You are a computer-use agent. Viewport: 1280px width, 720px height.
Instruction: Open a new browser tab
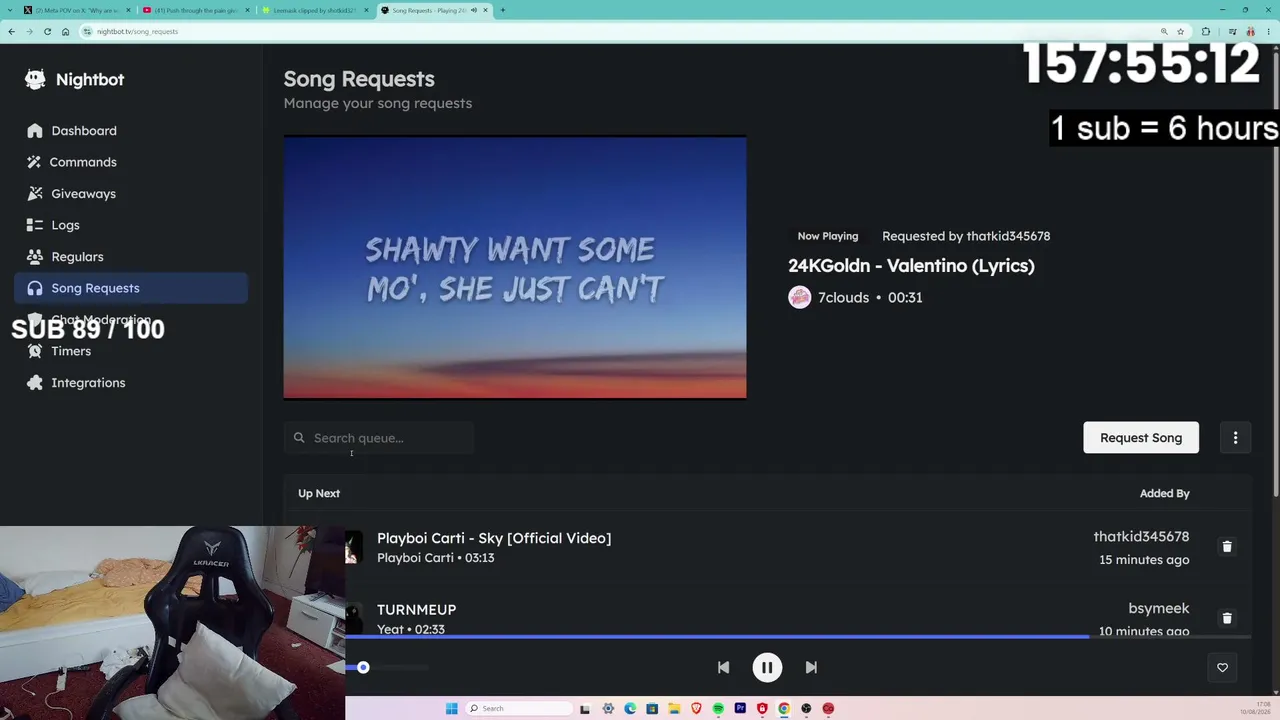[503, 10]
